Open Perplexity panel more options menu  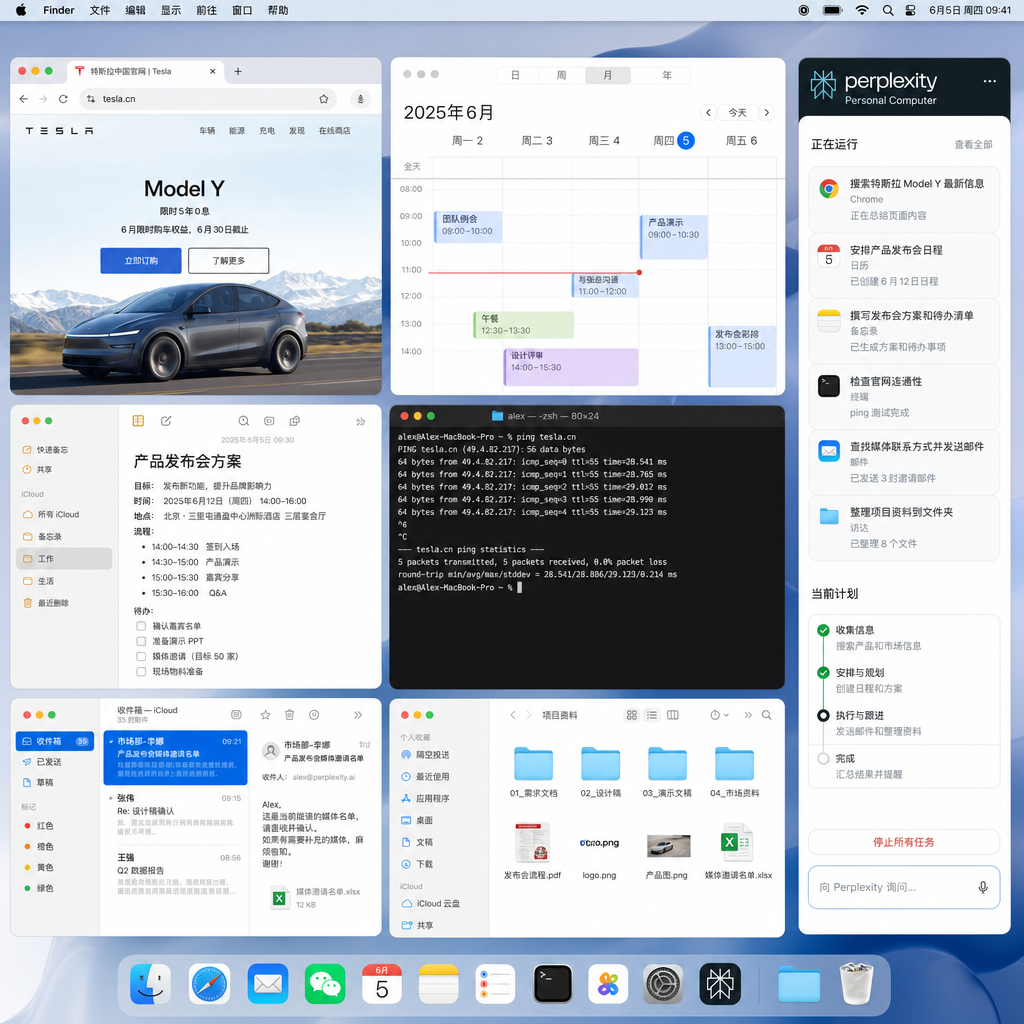tap(989, 81)
